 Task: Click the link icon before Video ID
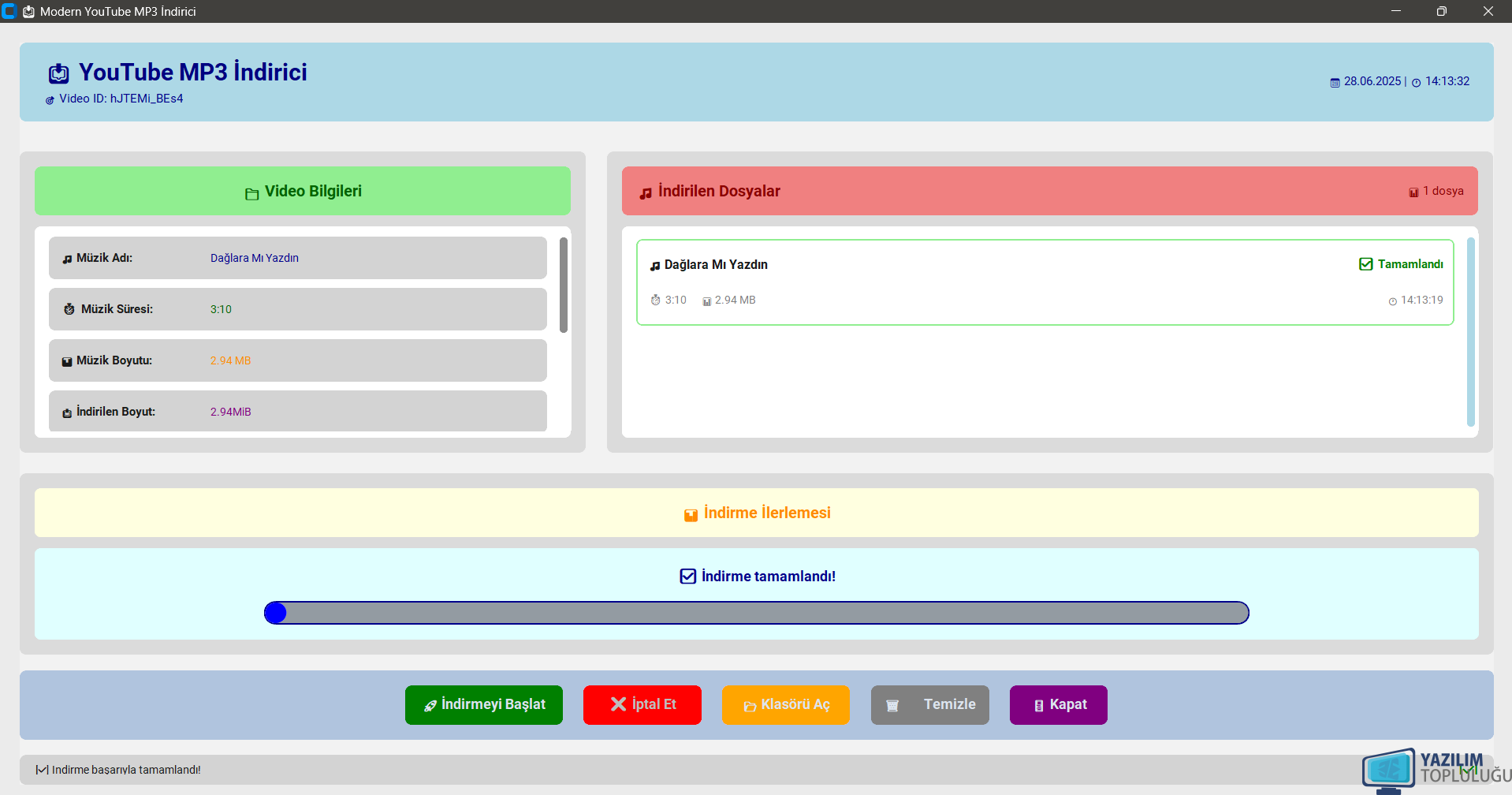pos(50,100)
